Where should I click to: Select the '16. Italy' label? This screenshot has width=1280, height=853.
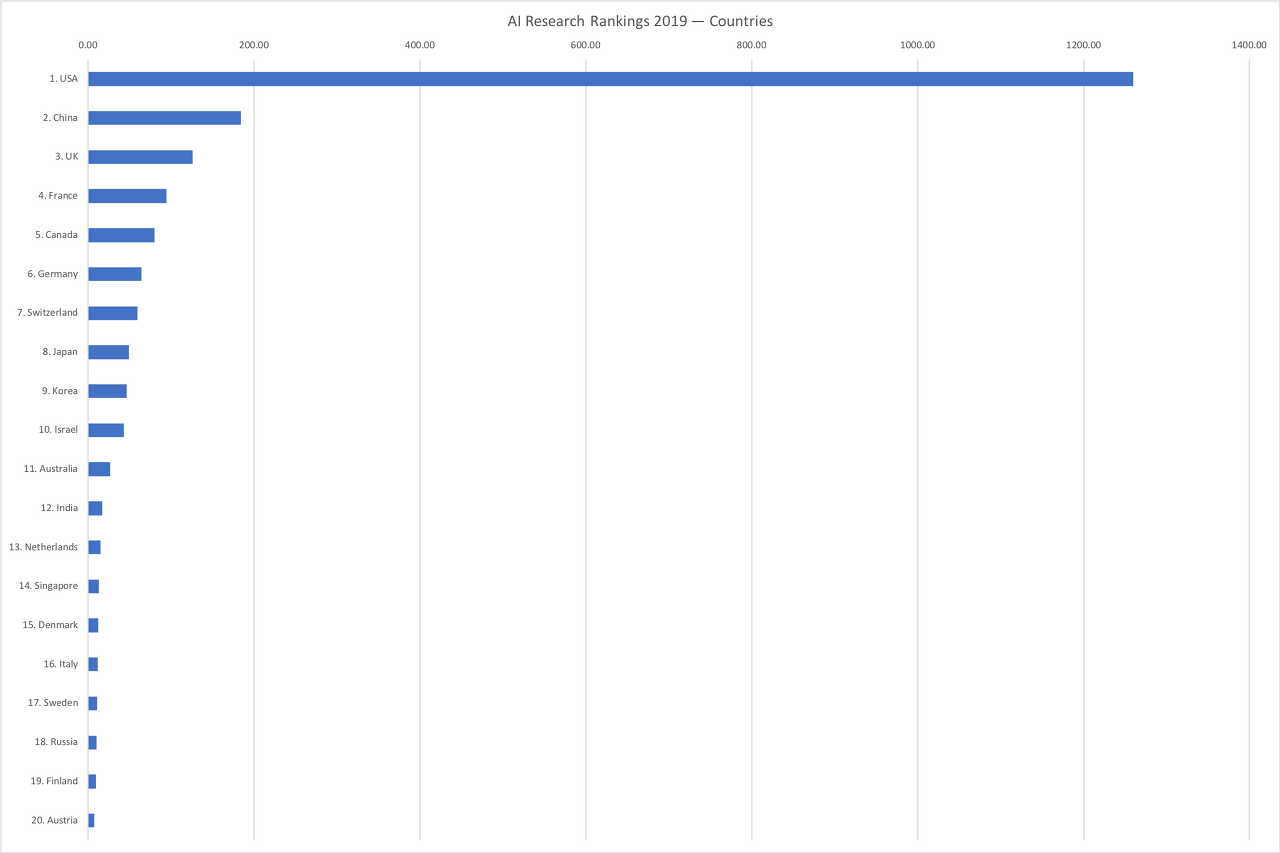click(x=60, y=664)
